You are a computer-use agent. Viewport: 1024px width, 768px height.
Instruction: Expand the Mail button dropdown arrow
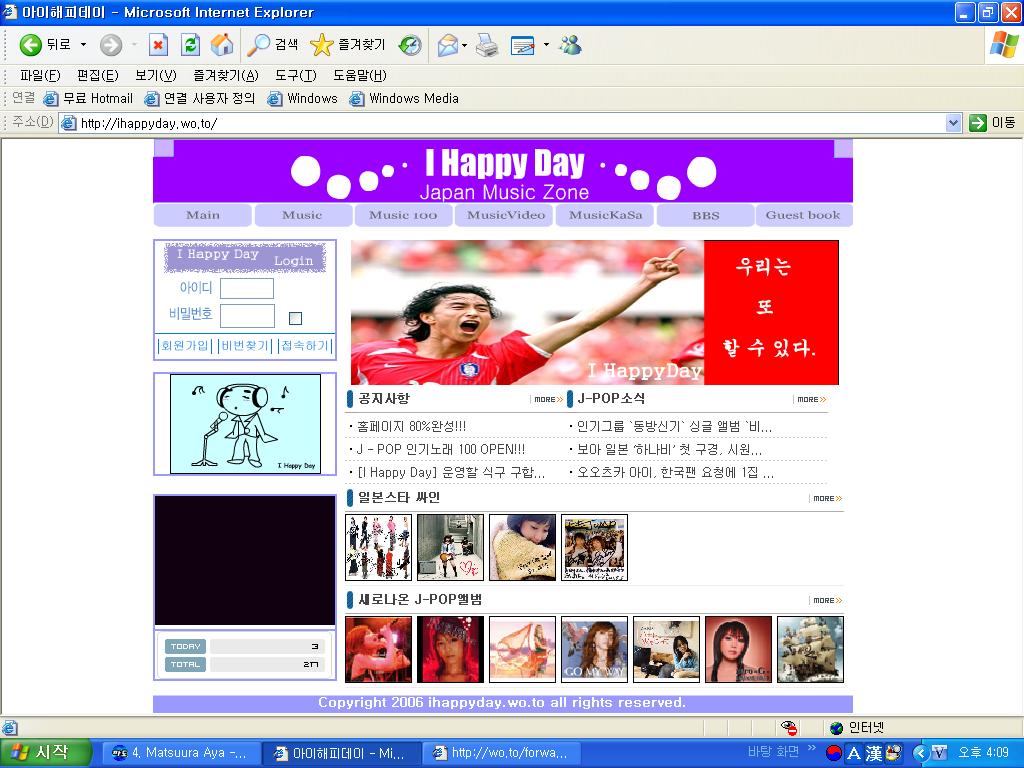pyautogui.click(x=467, y=45)
